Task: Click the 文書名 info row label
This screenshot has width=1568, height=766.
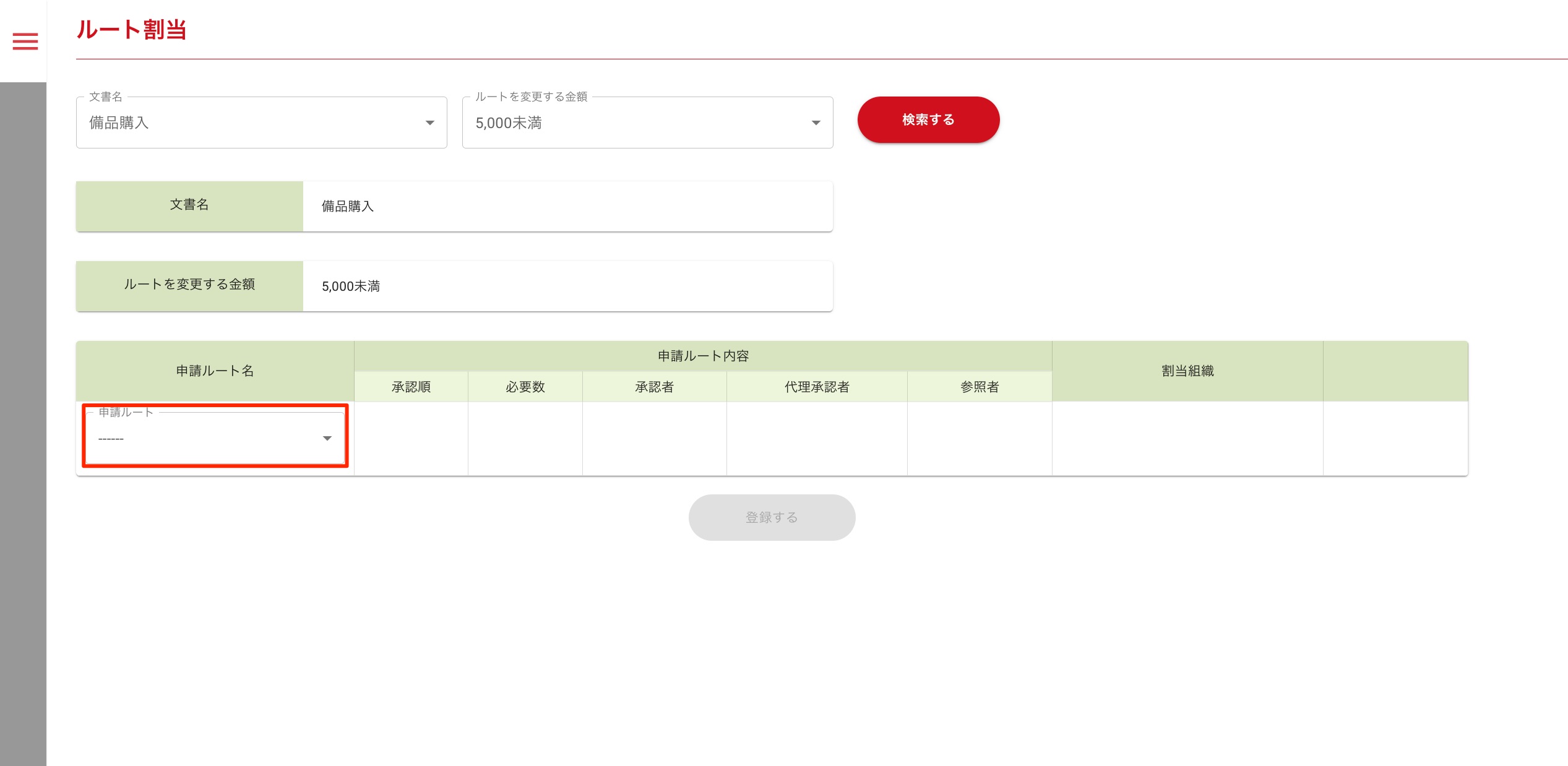Action: click(189, 205)
